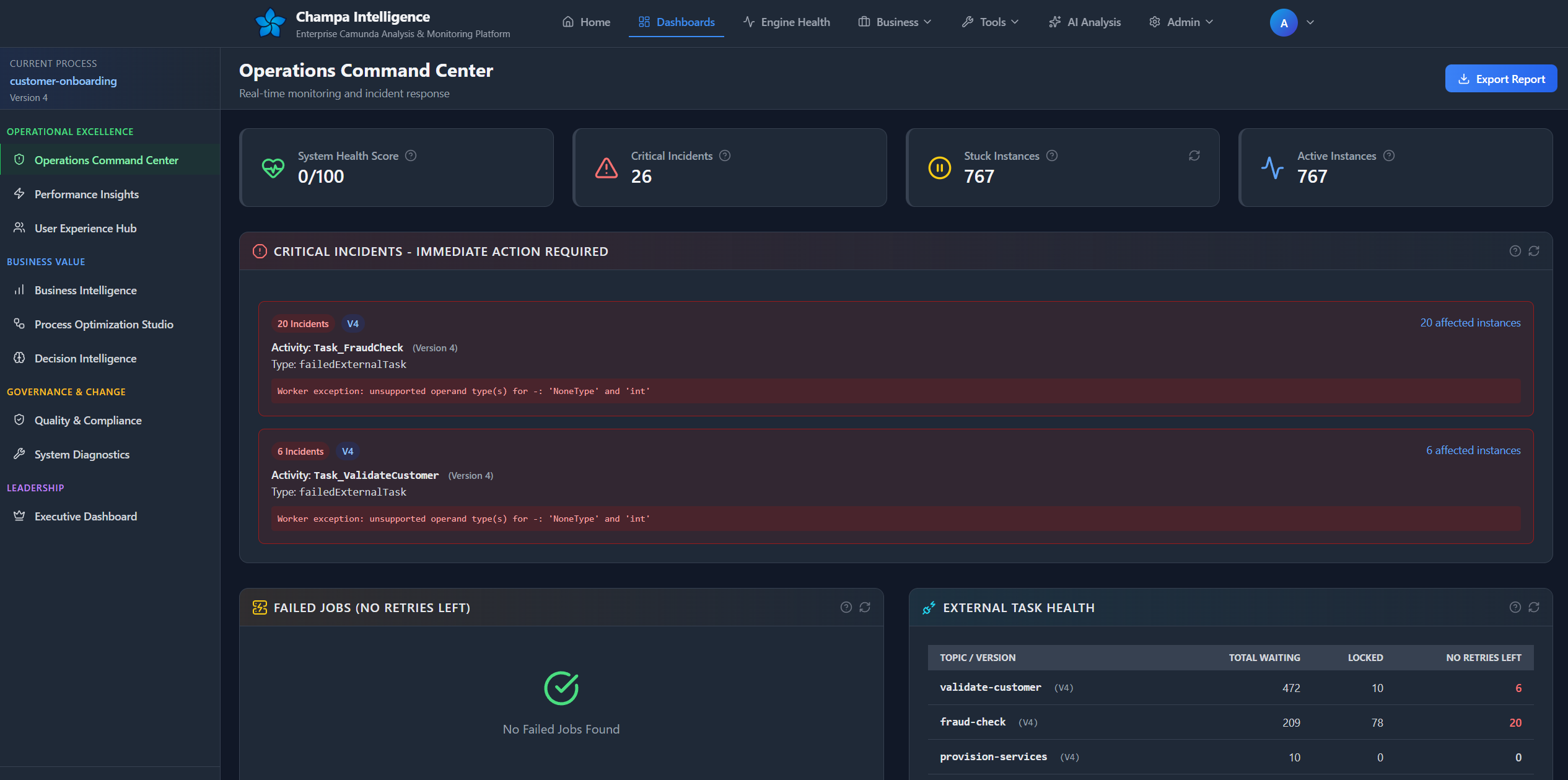Click help icon next to Critical Incidents stat
The width and height of the screenshot is (1568, 780).
pyautogui.click(x=725, y=156)
